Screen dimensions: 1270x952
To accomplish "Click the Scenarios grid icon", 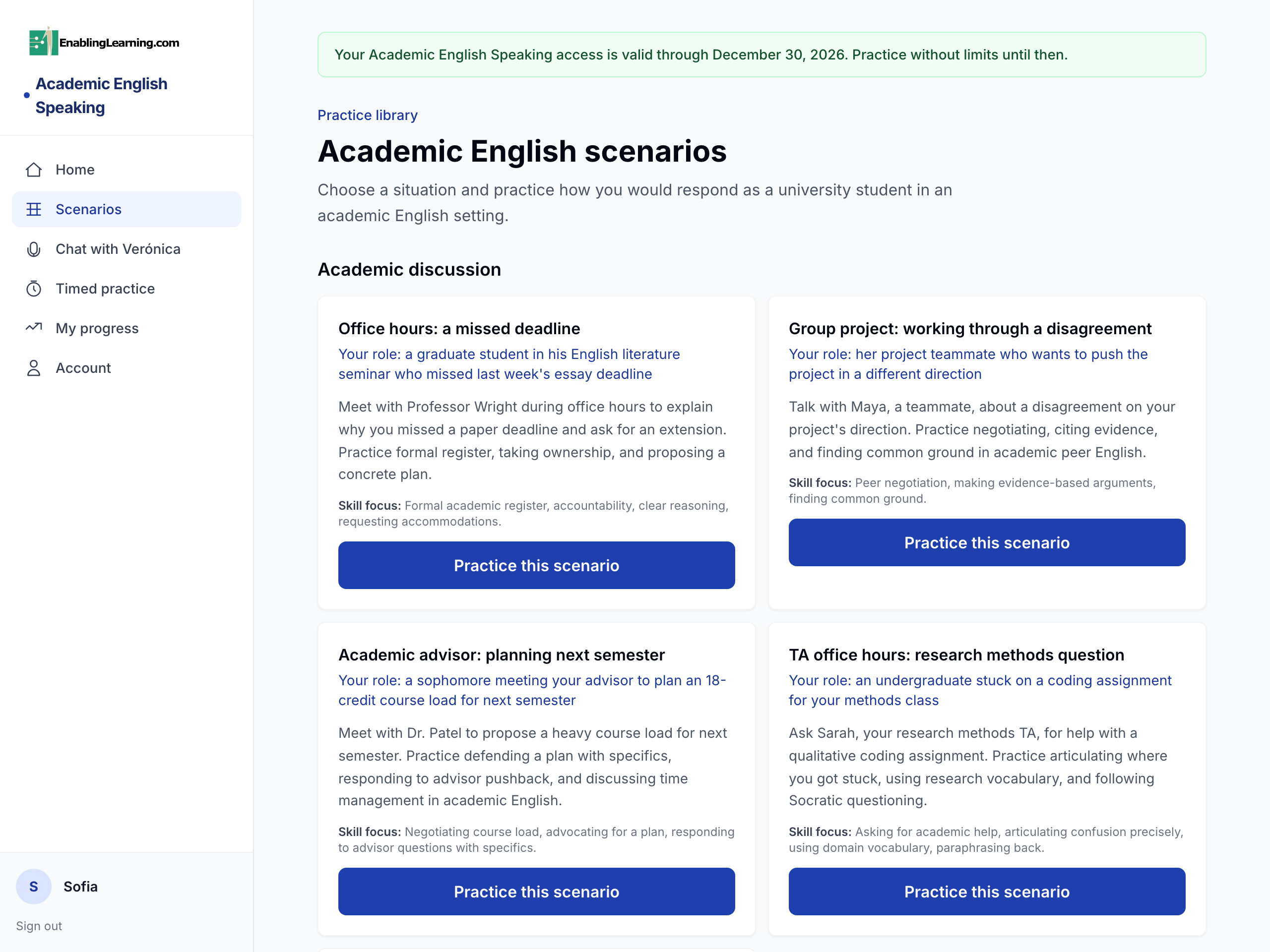I will pyautogui.click(x=34, y=209).
